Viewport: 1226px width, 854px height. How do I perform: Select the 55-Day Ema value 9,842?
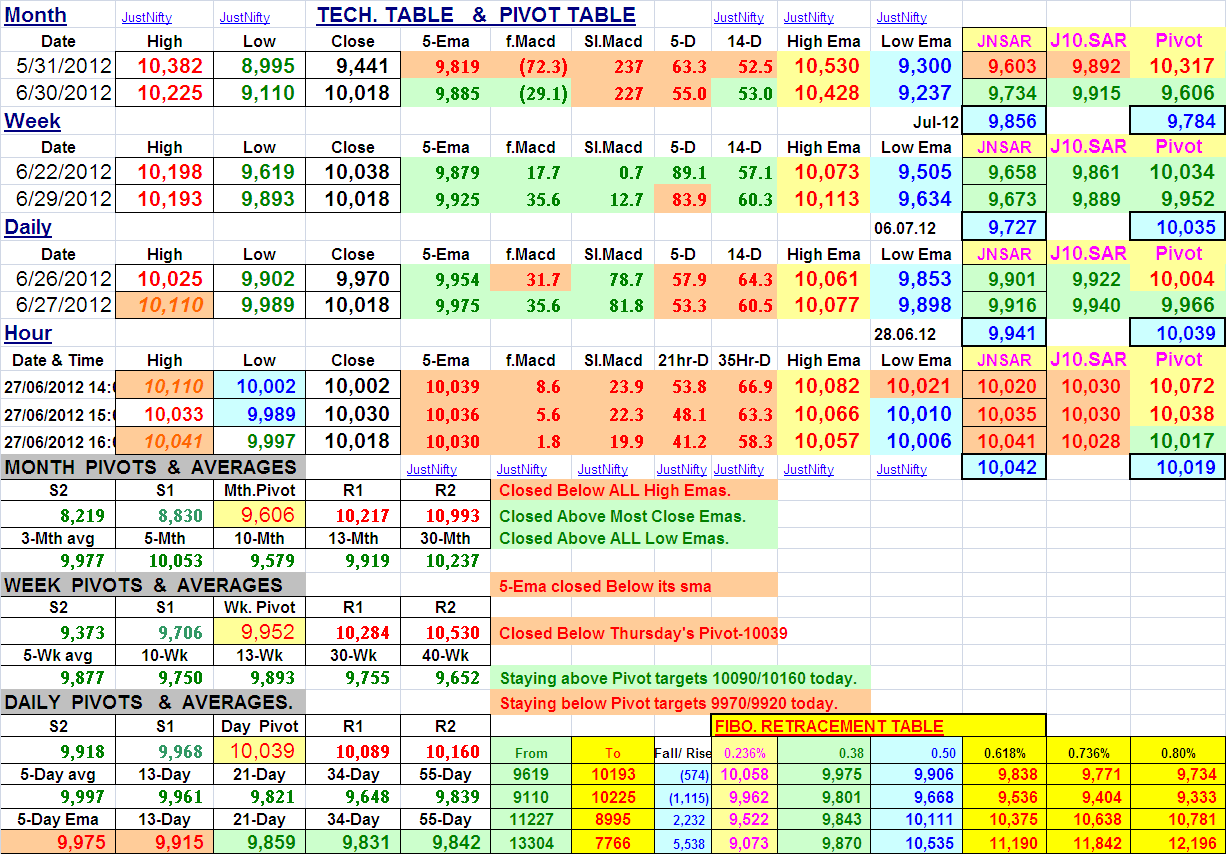coord(446,843)
